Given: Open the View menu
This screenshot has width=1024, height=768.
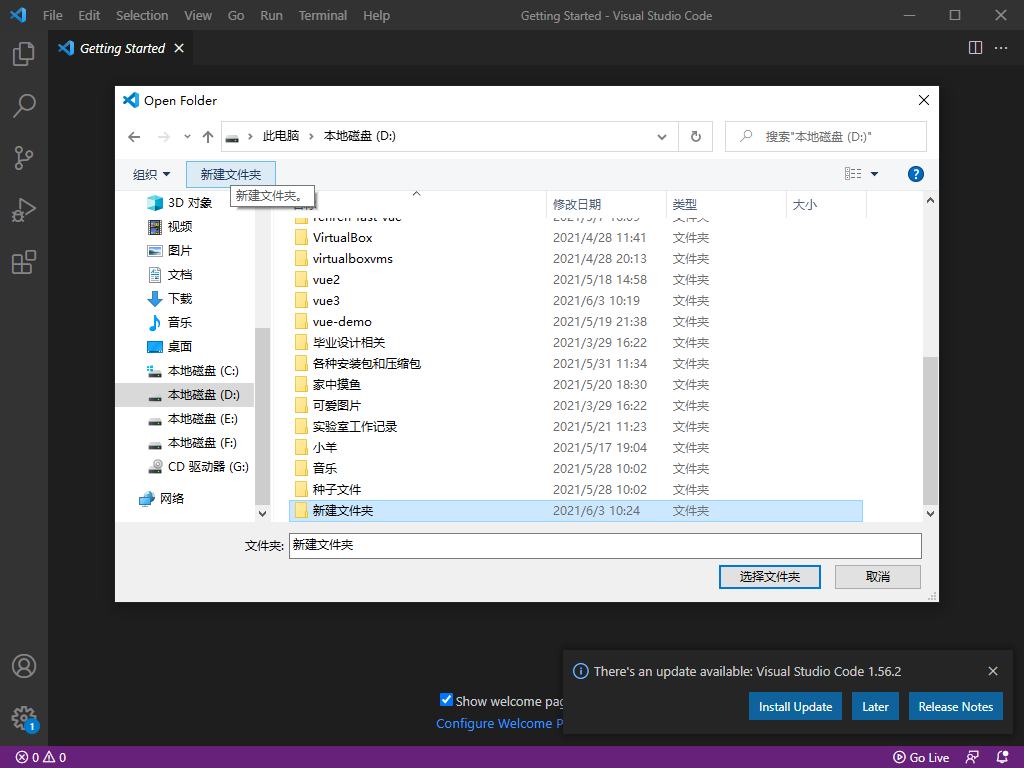Looking at the screenshot, I should (198, 15).
